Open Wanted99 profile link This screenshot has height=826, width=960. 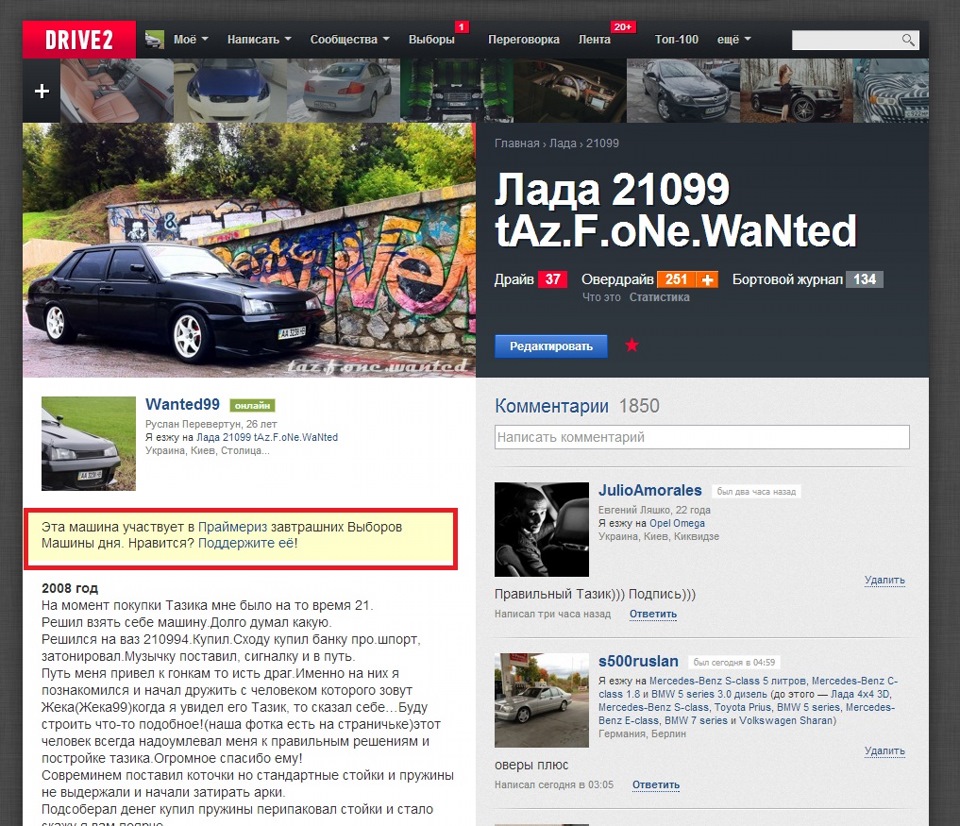pos(182,404)
